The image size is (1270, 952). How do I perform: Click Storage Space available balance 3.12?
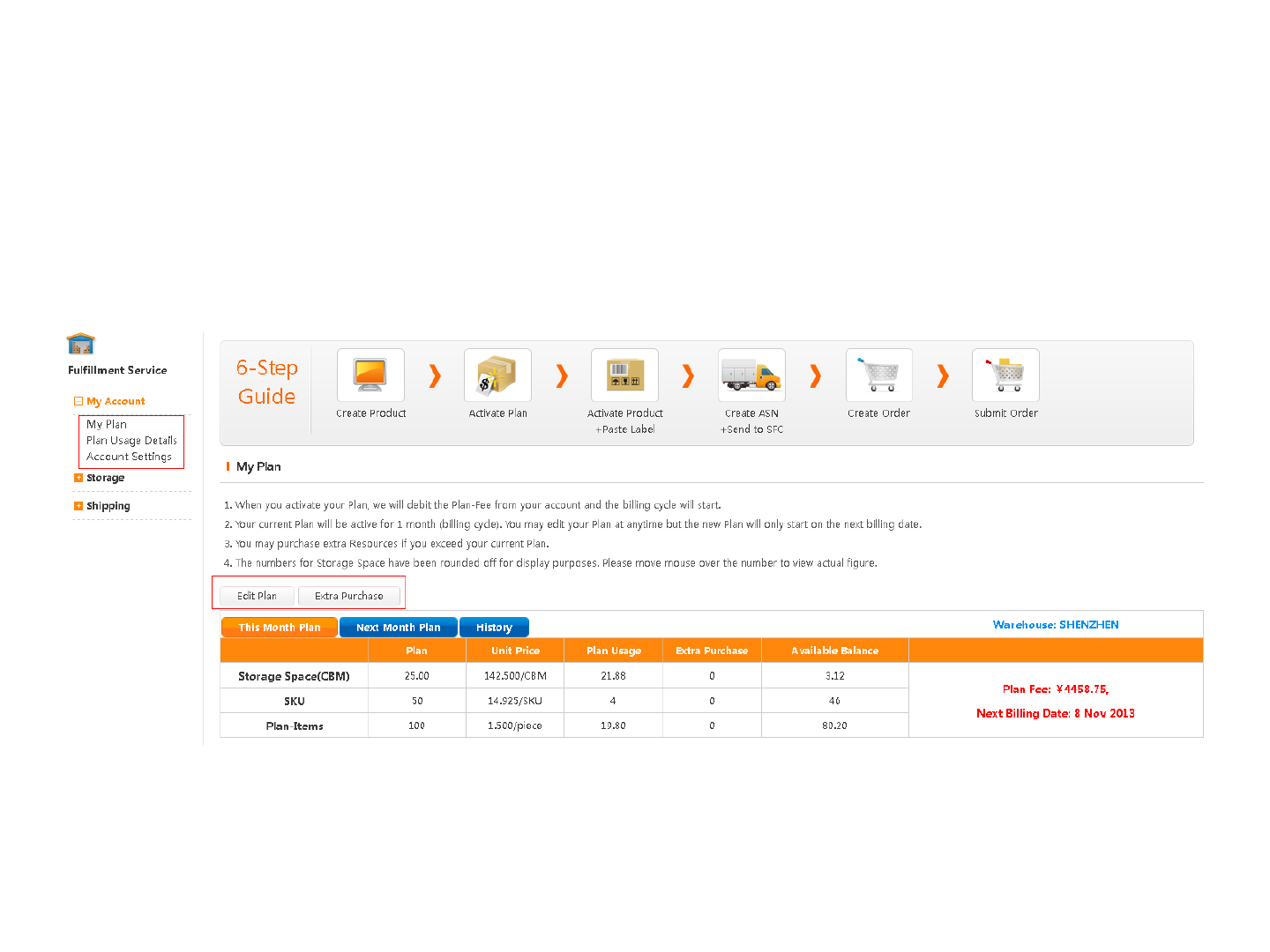click(835, 676)
